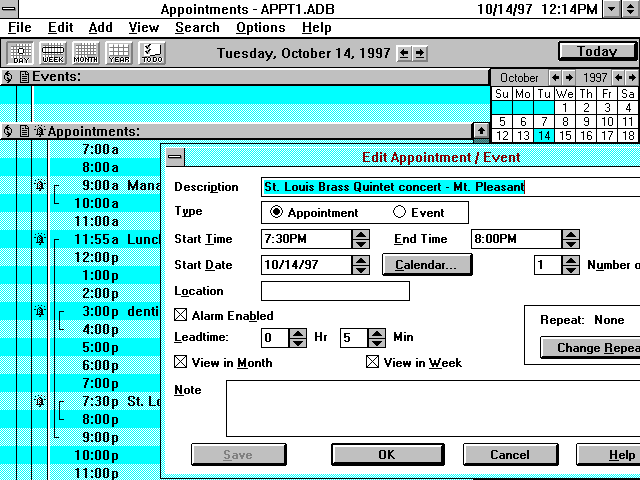Uncheck the Alarm Enabled checkbox
The image size is (640, 480).
(x=181, y=315)
